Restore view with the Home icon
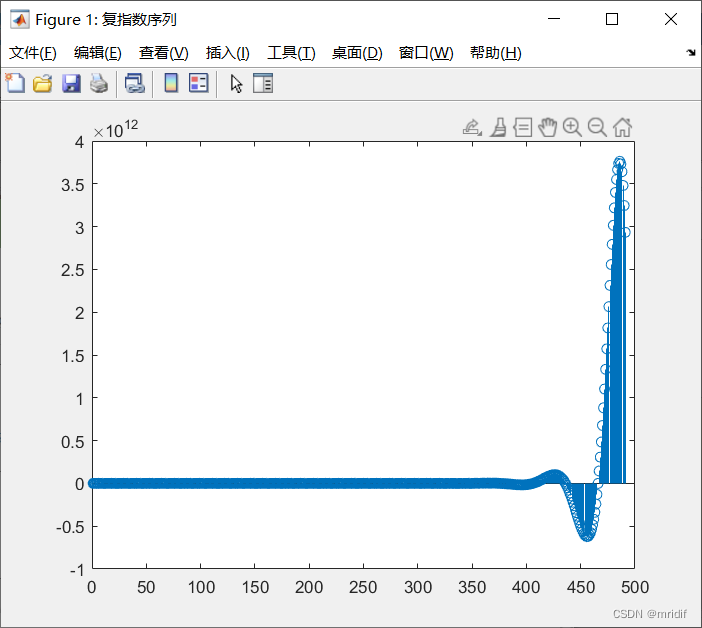The height and width of the screenshot is (628, 702). click(622, 128)
